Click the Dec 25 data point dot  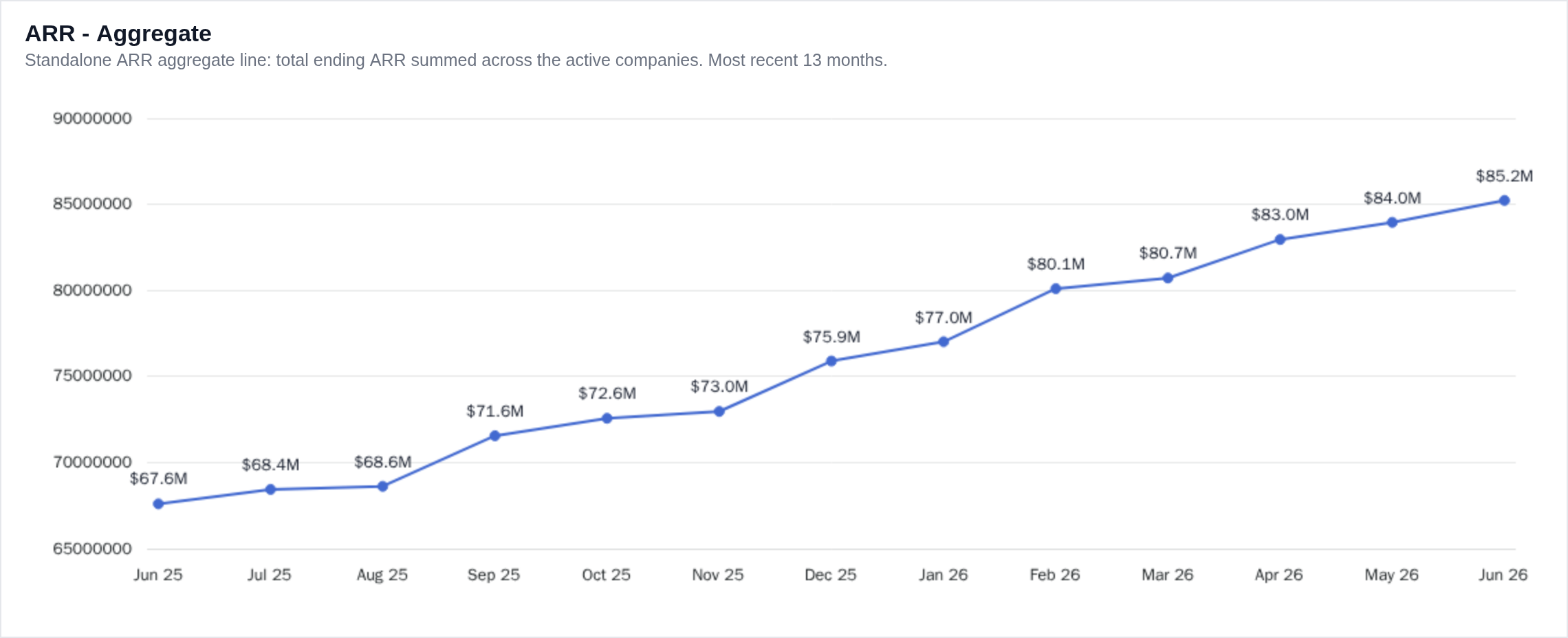click(x=831, y=361)
